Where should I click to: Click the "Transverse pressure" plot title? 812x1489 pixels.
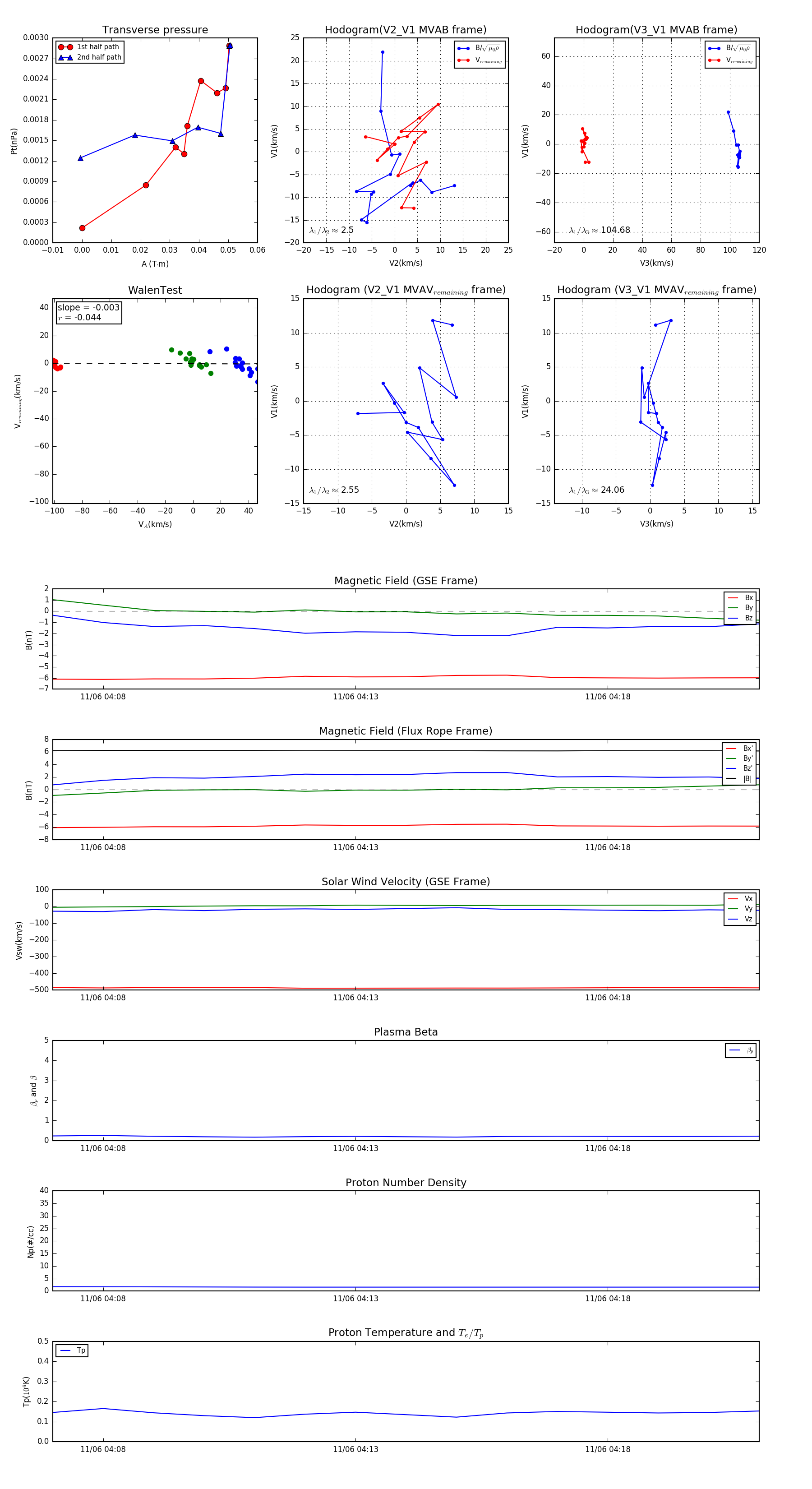tap(155, 30)
